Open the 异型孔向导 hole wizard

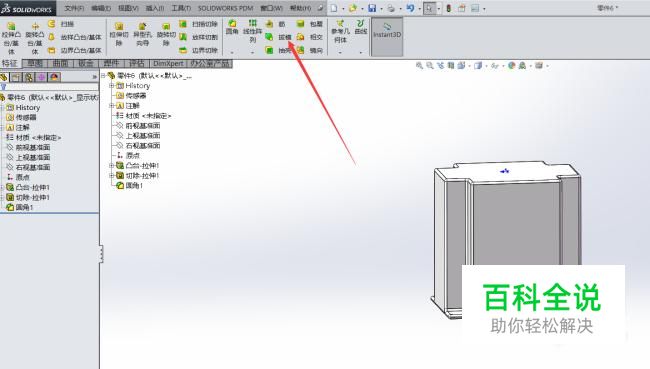point(143,34)
